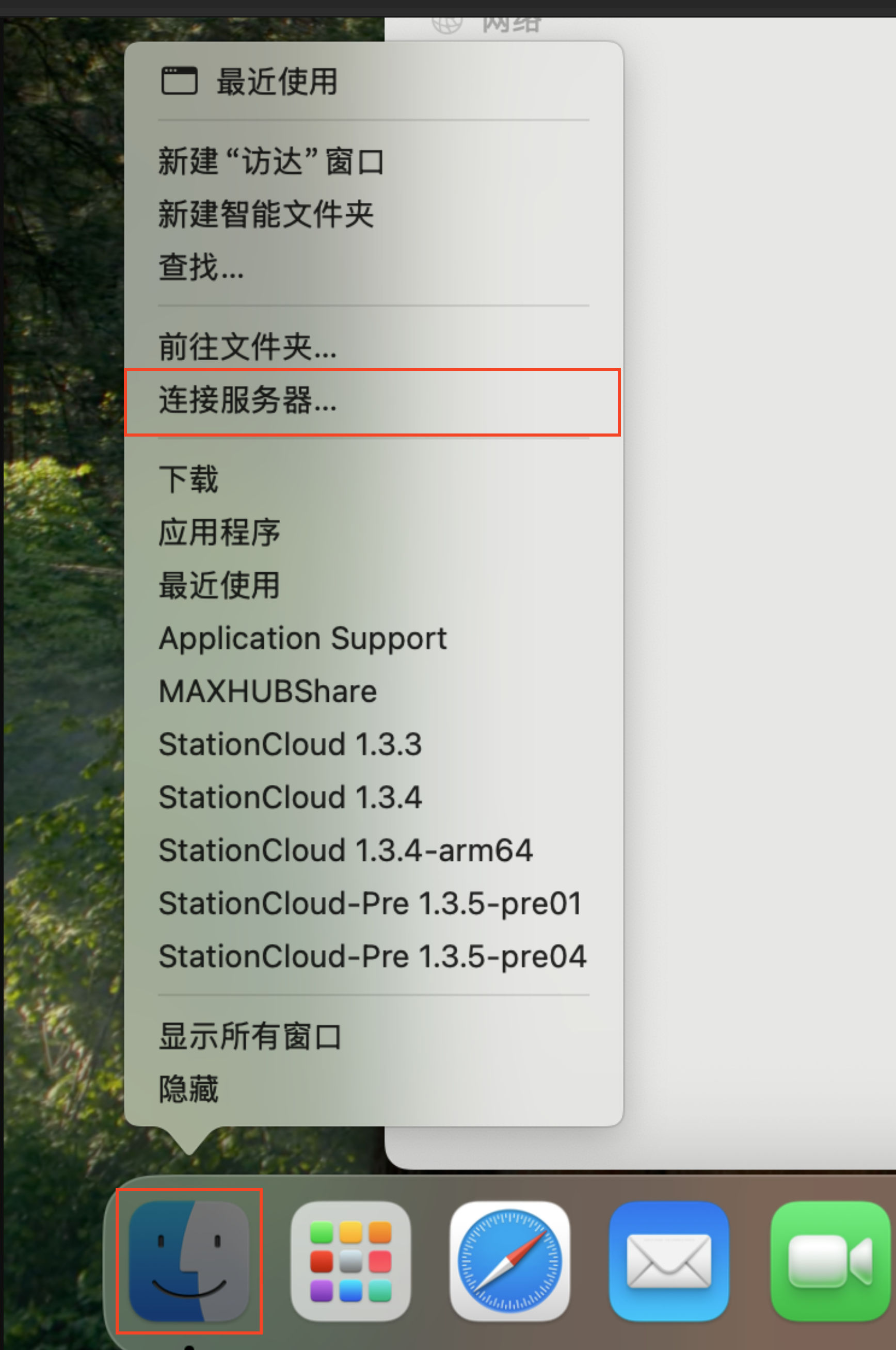Select 最近使用 with window icon at top
The width and height of the screenshot is (896, 1350).
pyautogui.click(x=277, y=81)
